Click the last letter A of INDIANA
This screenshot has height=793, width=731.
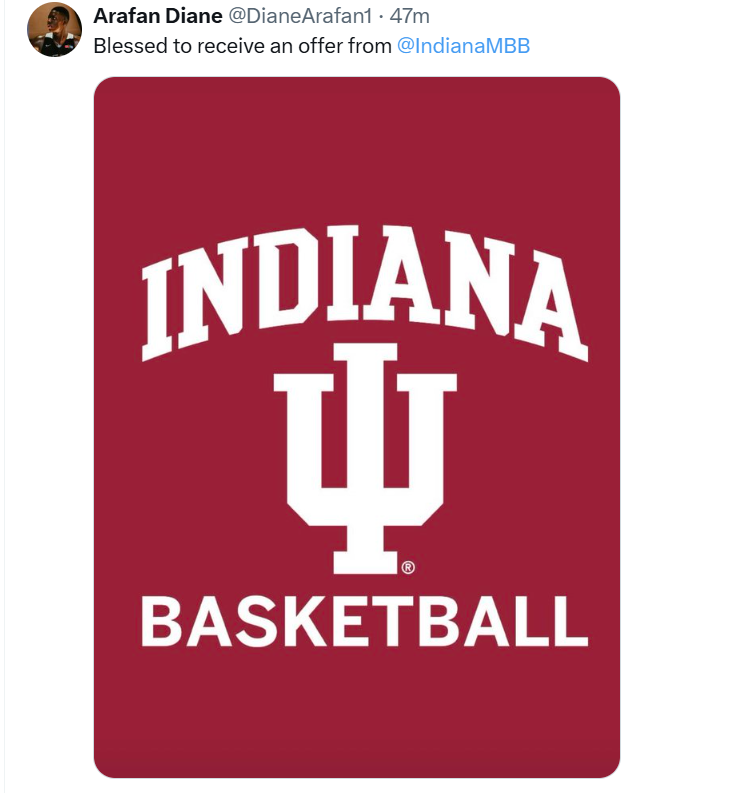tap(552, 305)
